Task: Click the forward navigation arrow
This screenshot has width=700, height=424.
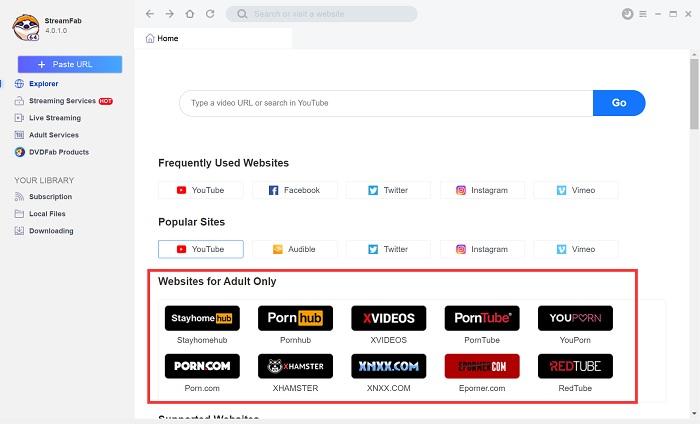Action: point(170,14)
